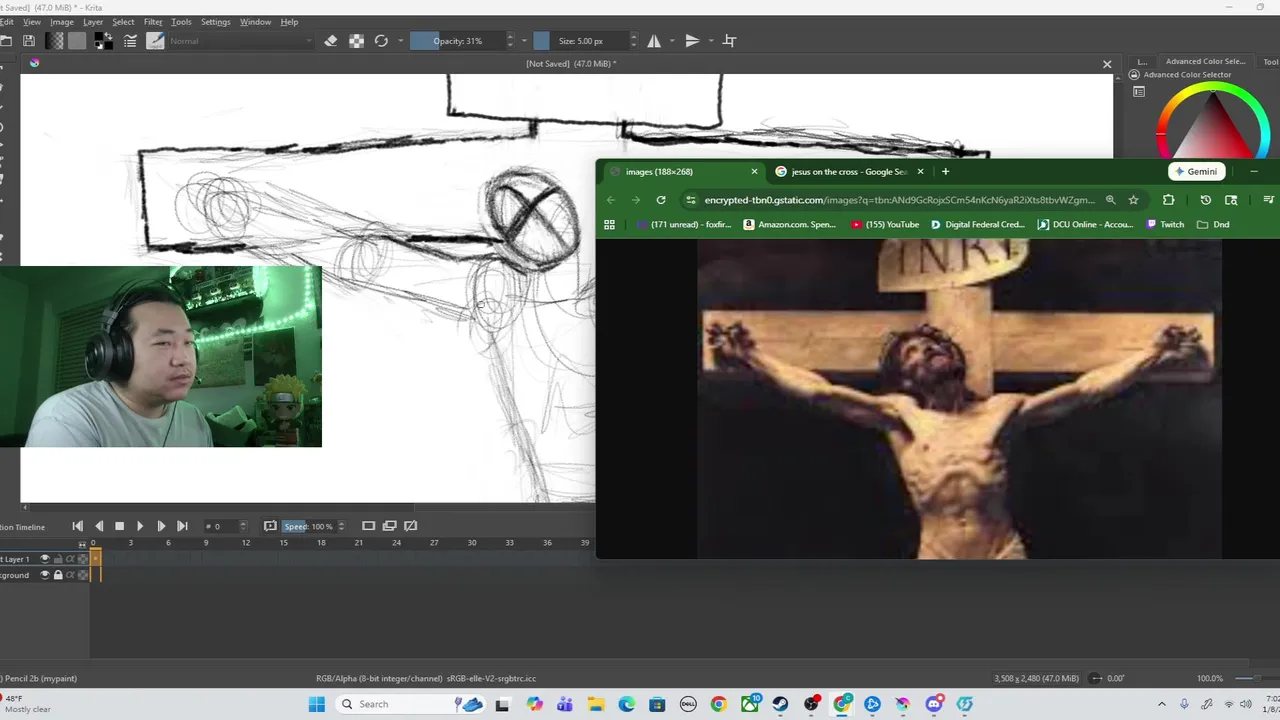
Task: Go to previous animation frame
Action: 98,526
